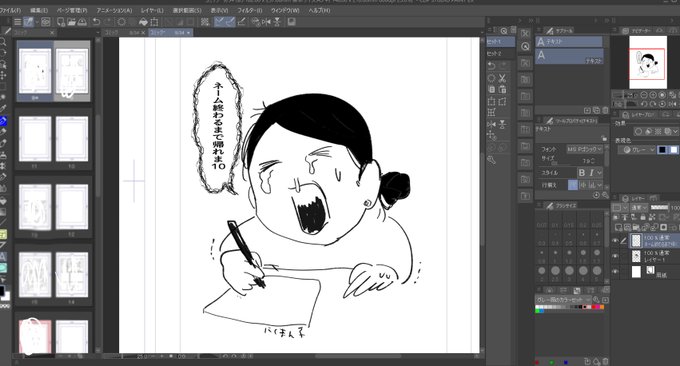Click the magnifier icon next to color set name
This screenshot has width=680, height=366.
(596, 300)
